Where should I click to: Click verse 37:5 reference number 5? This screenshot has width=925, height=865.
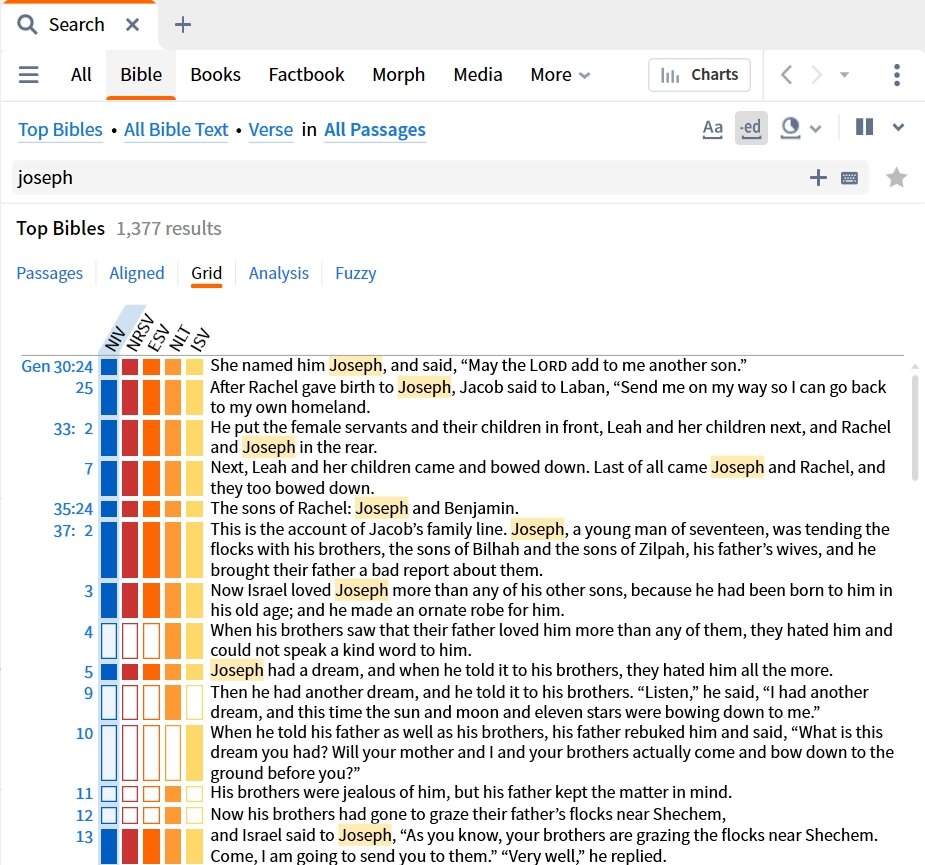coord(88,672)
